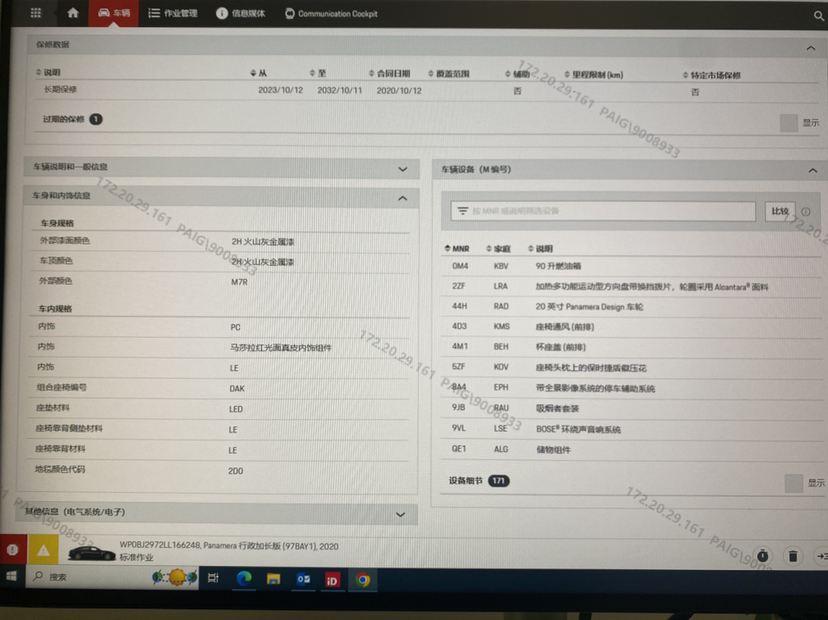The height and width of the screenshot is (620, 828).
Task: Select the 车辆 tab
Action: tap(114, 13)
